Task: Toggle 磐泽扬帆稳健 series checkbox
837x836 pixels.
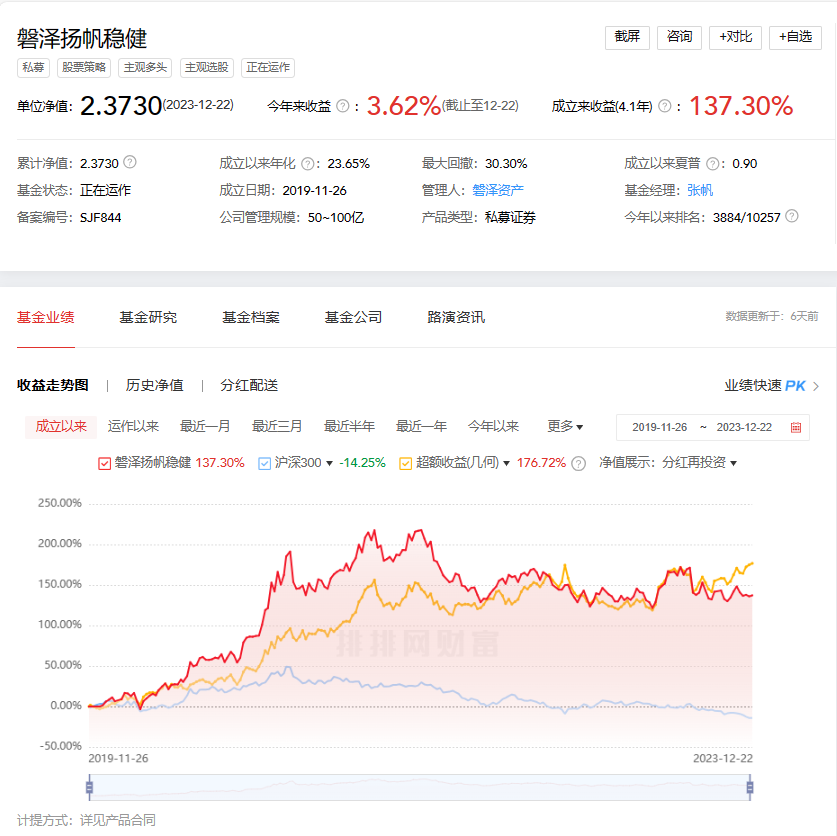Action: 105,463
